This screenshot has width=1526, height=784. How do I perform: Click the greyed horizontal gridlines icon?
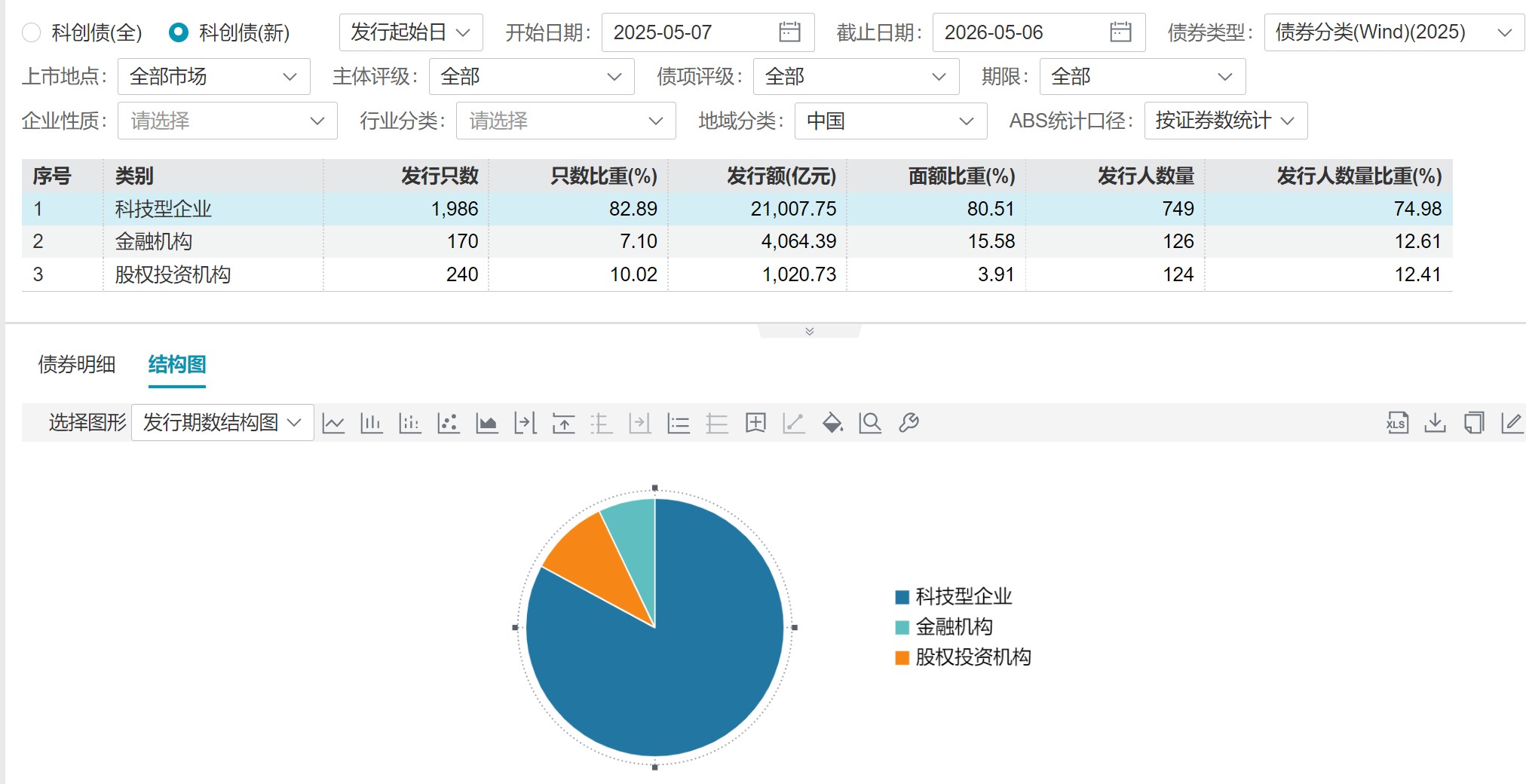pos(717,423)
